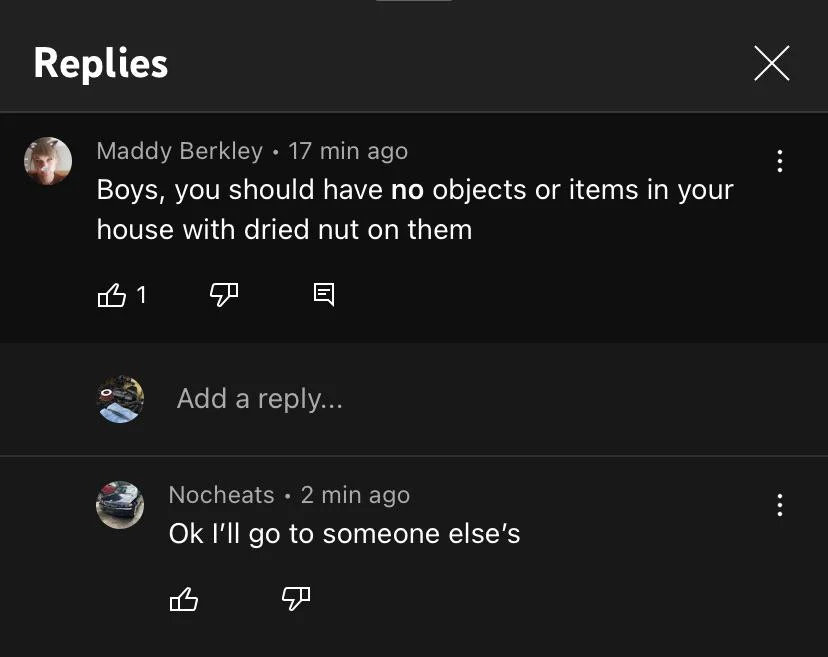This screenshot has height=657, width=828.
Task: Close the Replies panel
Action: [x=771, y=63]
